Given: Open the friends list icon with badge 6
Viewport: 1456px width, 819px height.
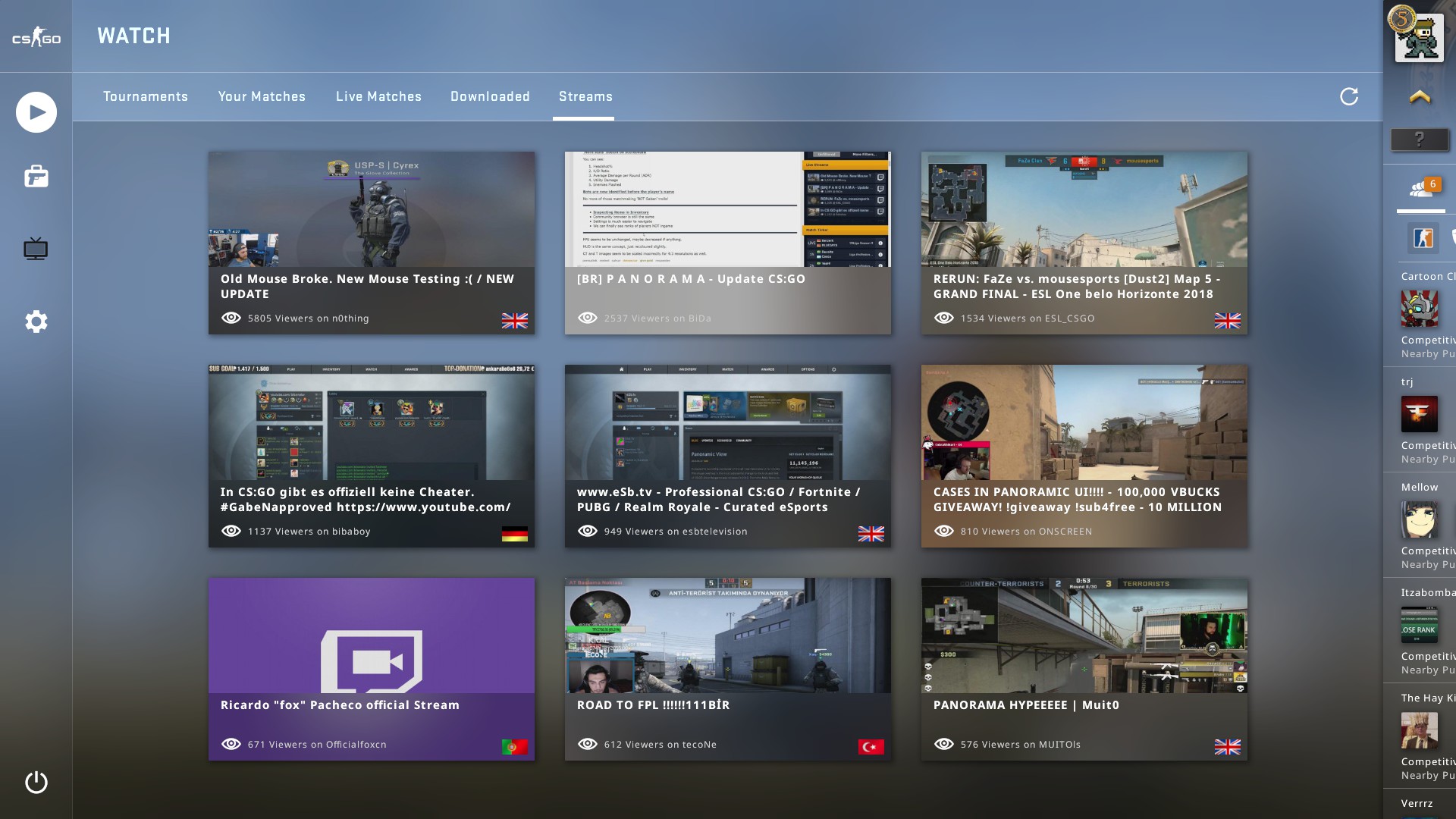Looking at the screenshot, I should click(1422, 188).
